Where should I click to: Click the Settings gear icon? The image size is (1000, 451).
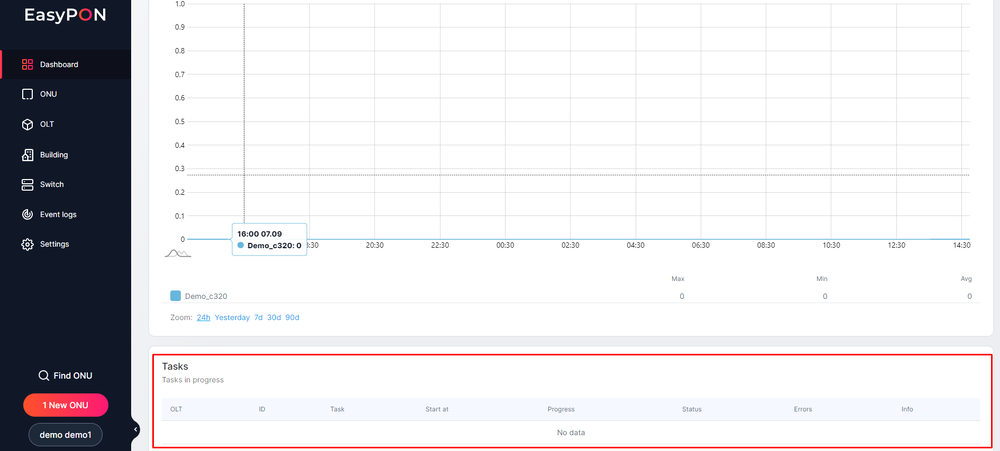[x=28, y=244]
